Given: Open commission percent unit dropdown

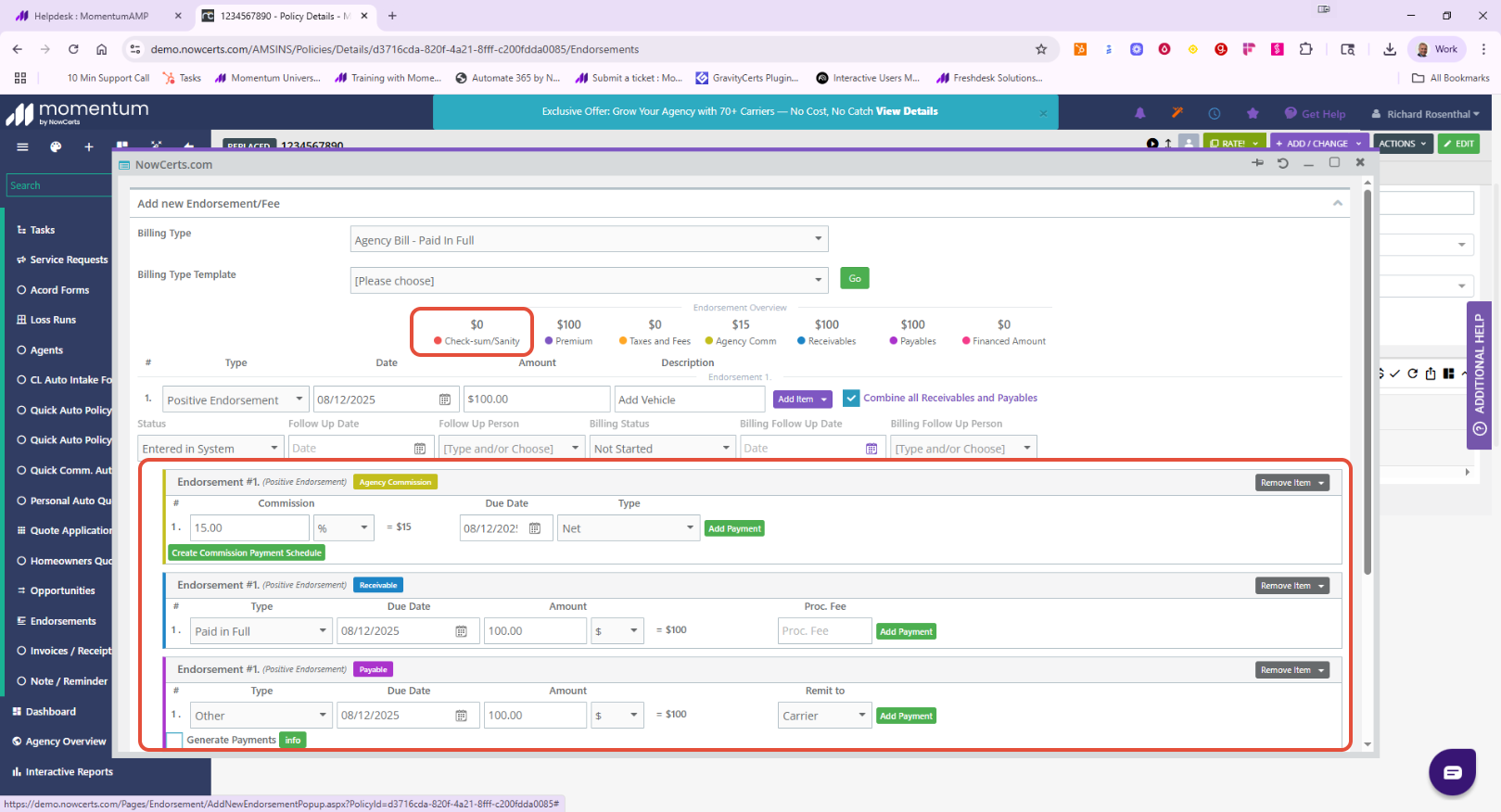Looking at the screenshot, I should [344, 528].
